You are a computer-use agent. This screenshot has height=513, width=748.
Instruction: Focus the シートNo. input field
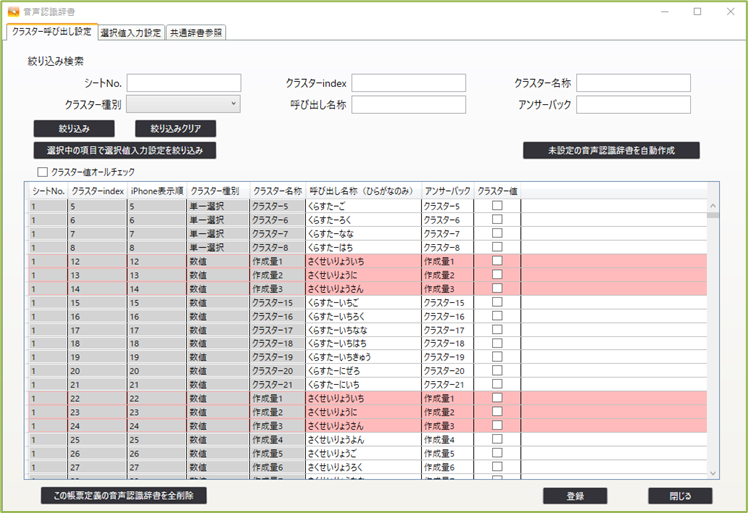click(183, 83)
